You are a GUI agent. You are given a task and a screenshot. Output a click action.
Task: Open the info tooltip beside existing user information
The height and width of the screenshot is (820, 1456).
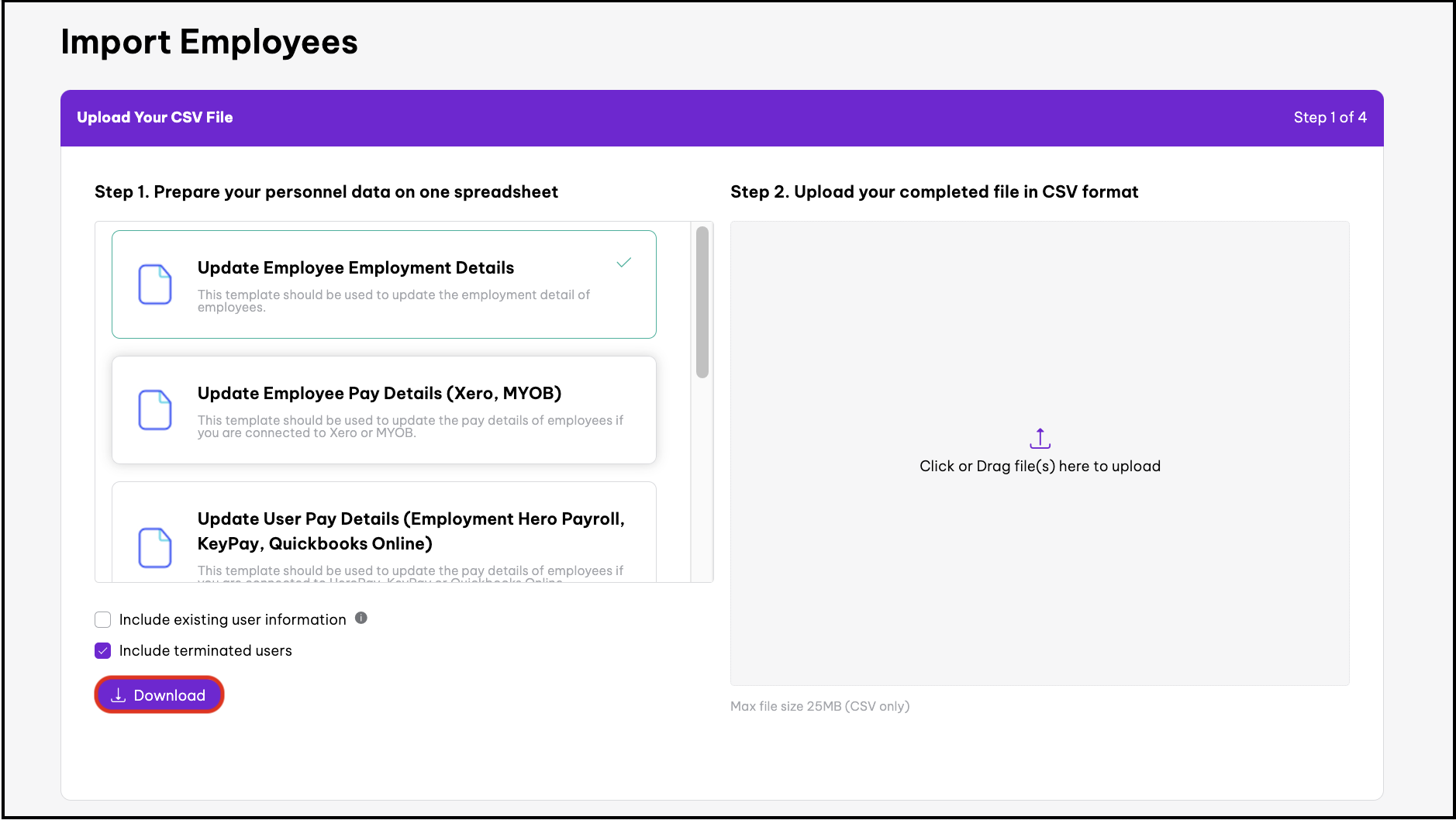361,618
